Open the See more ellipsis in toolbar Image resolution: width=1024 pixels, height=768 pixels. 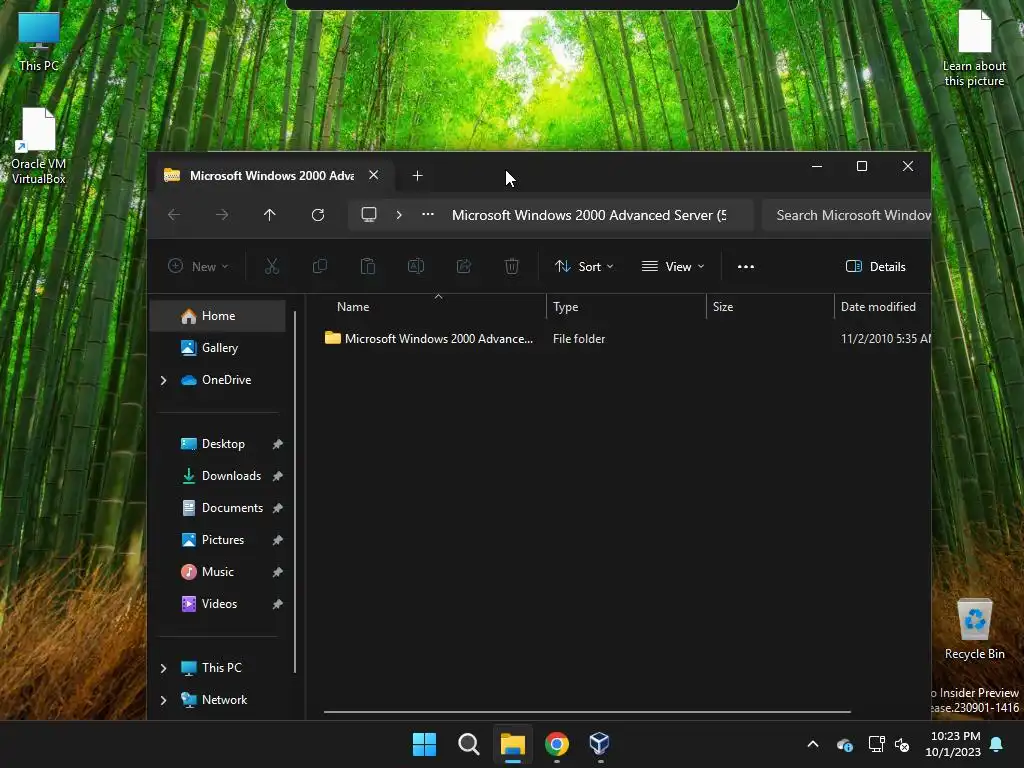[x=746, y=266]
